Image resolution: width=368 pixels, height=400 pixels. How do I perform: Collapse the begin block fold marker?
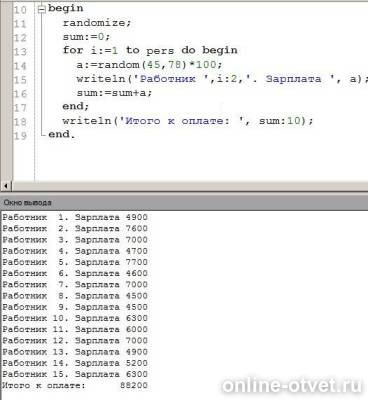[42, 9]
